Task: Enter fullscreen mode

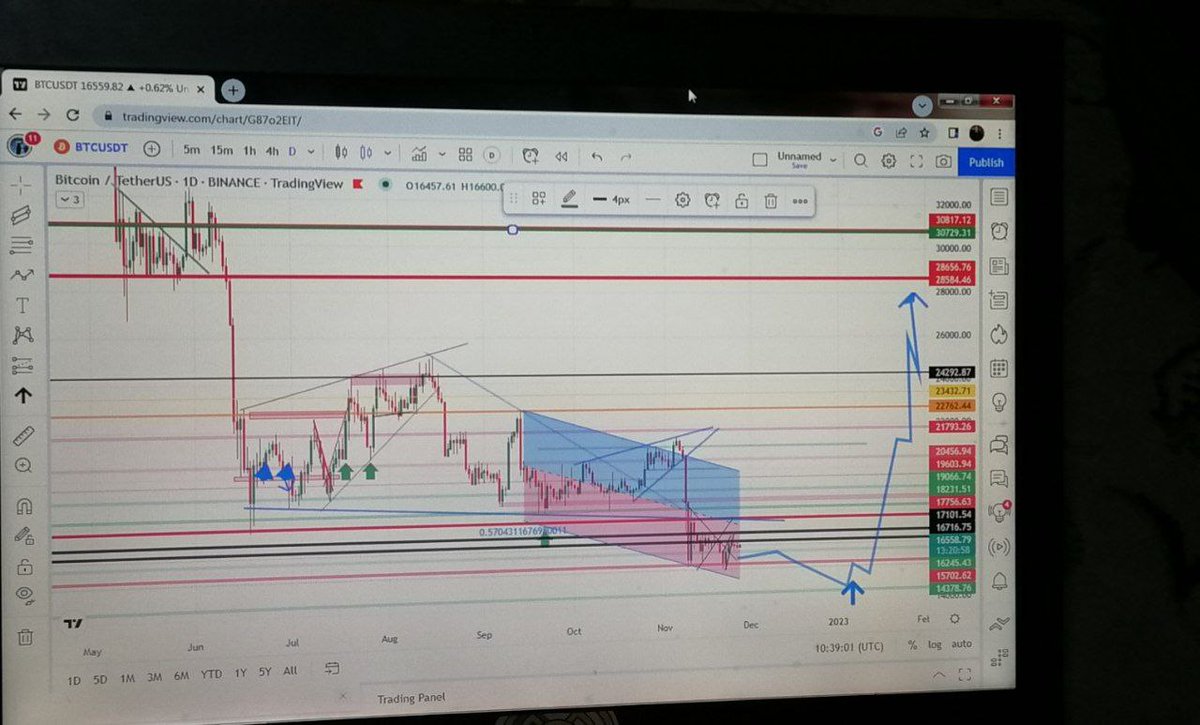Action: click(x=916, y=161)
